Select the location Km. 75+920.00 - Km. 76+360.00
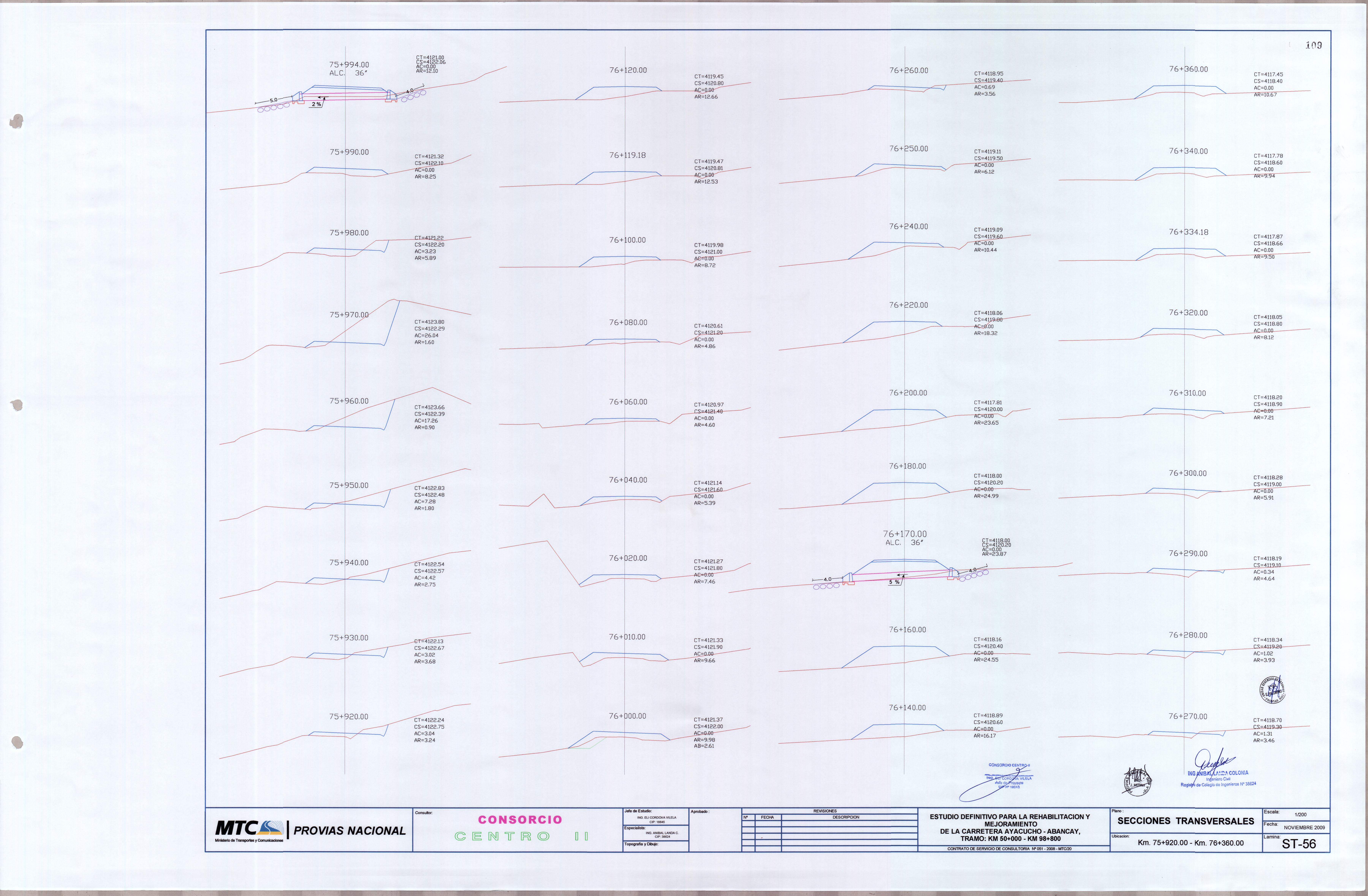 click(1190, 843)
